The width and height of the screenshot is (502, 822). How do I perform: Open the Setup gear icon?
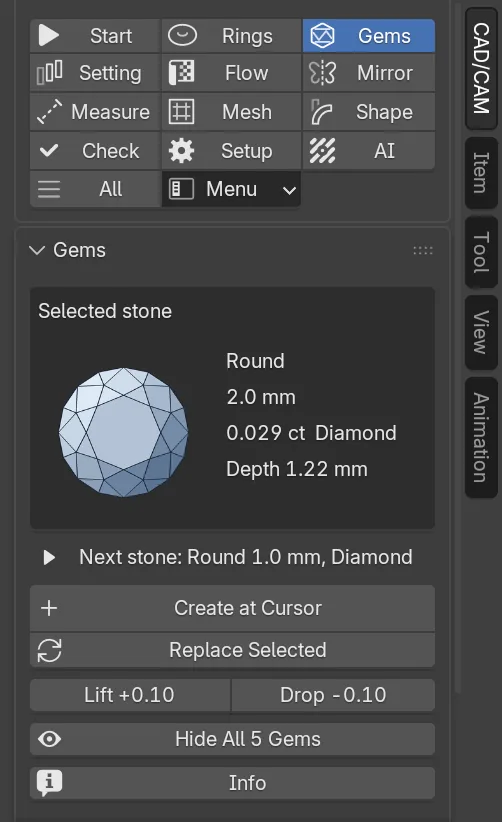[181, 151]
